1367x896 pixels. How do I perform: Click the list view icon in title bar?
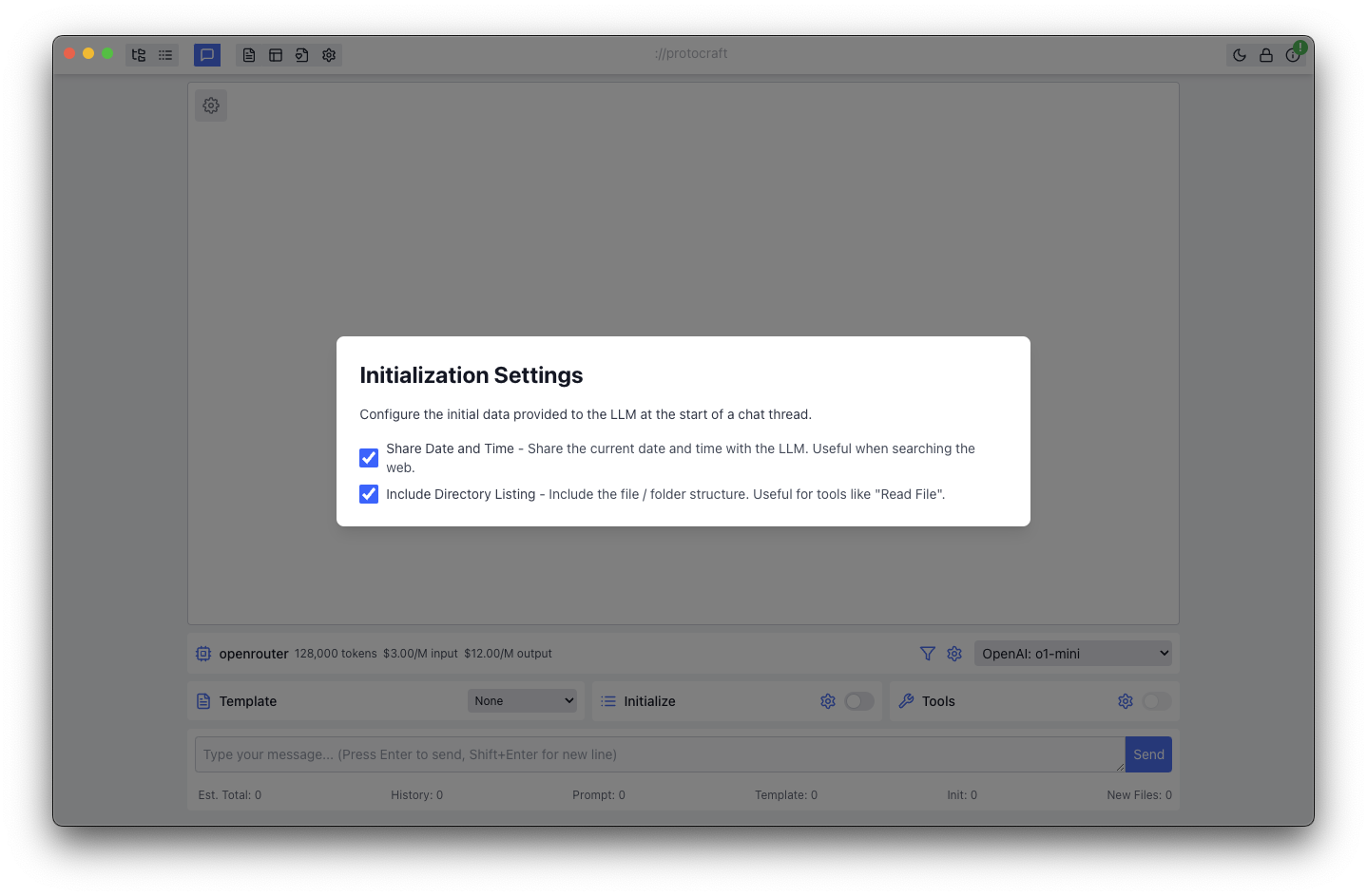[x=165, y=55]
